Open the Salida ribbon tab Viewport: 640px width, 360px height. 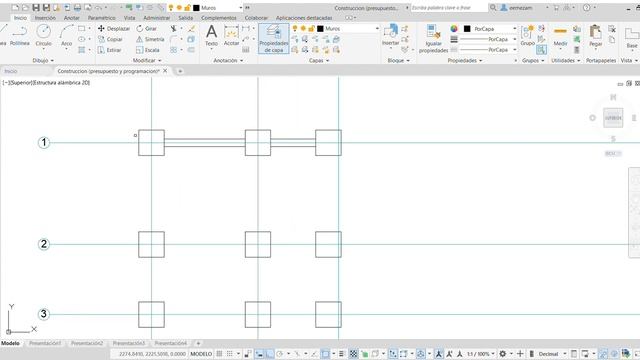(x=185, y=18)
